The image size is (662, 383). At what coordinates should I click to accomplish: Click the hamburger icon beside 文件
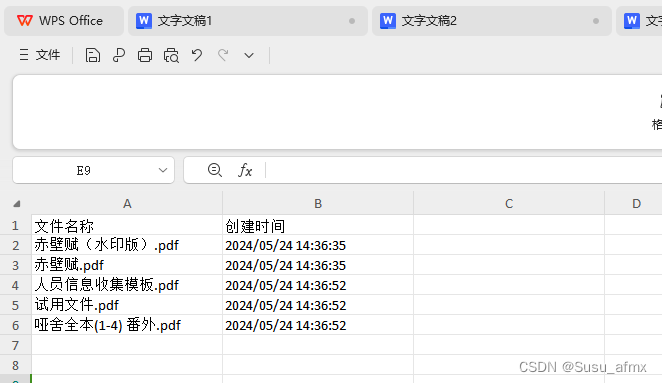[24, 55]
